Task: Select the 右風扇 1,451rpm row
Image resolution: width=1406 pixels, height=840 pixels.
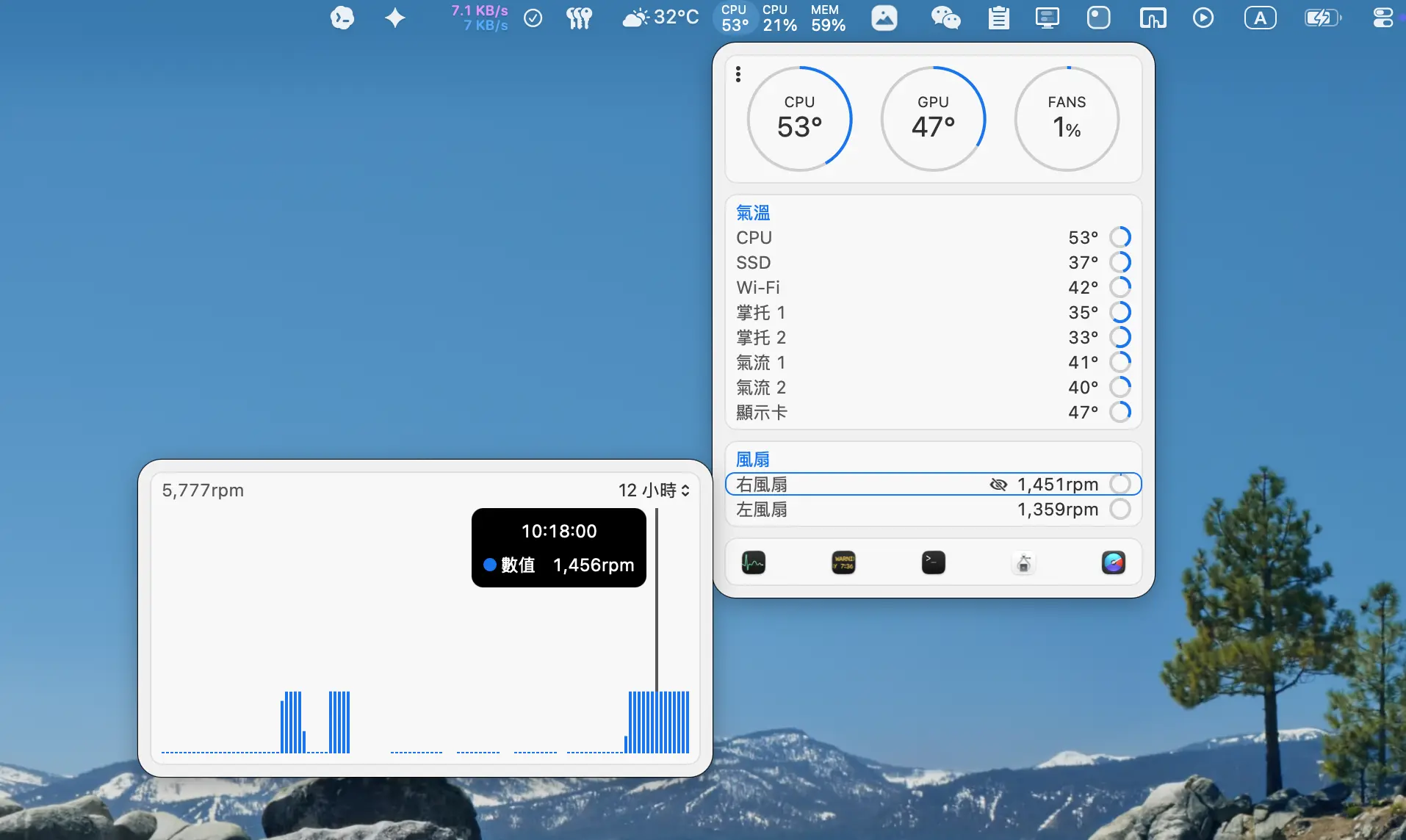Action: point(934,485)
